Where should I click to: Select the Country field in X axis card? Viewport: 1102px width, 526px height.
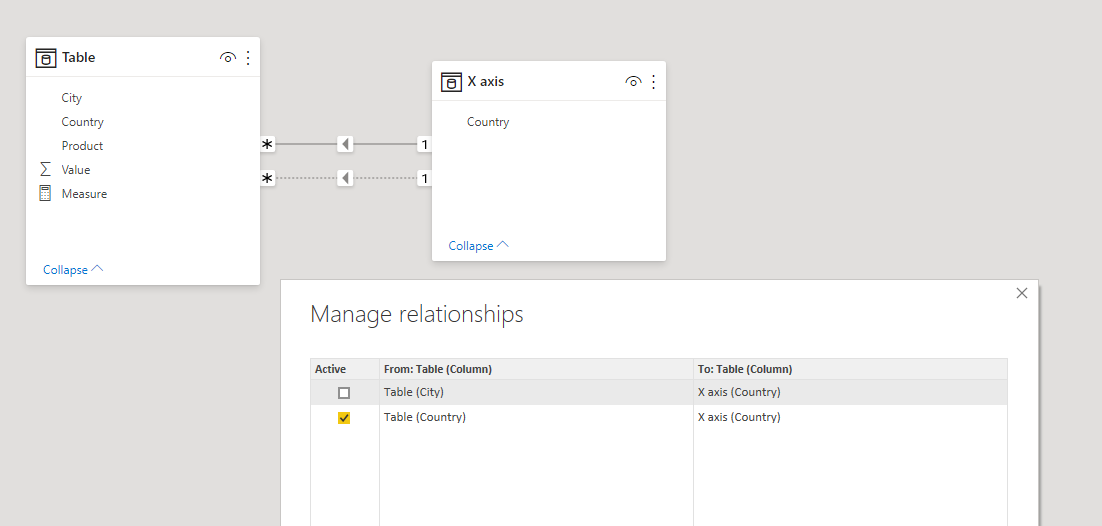click(x=488, y=122)
